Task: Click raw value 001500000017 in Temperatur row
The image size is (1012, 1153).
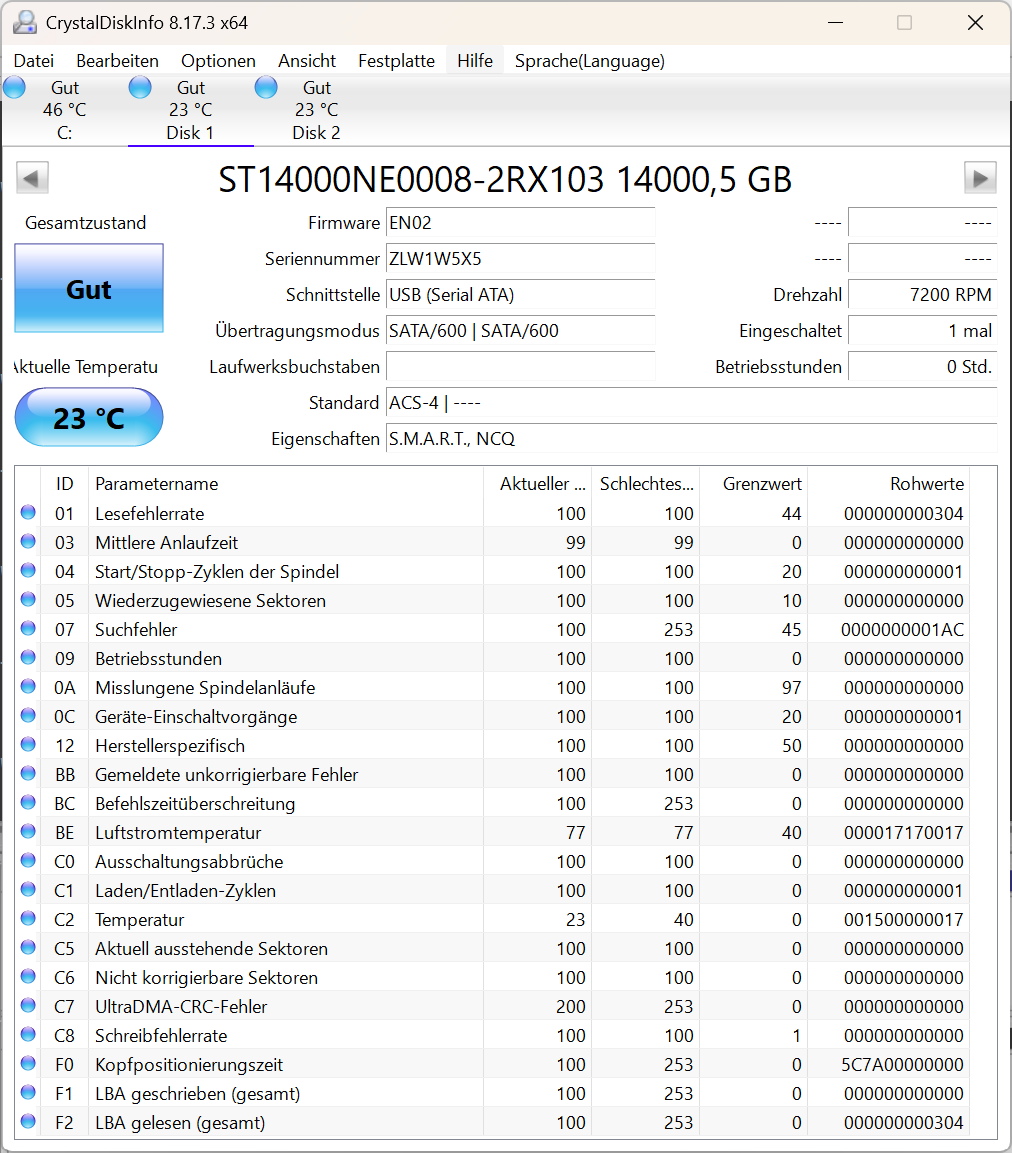Action: click(x=903, y=920)
